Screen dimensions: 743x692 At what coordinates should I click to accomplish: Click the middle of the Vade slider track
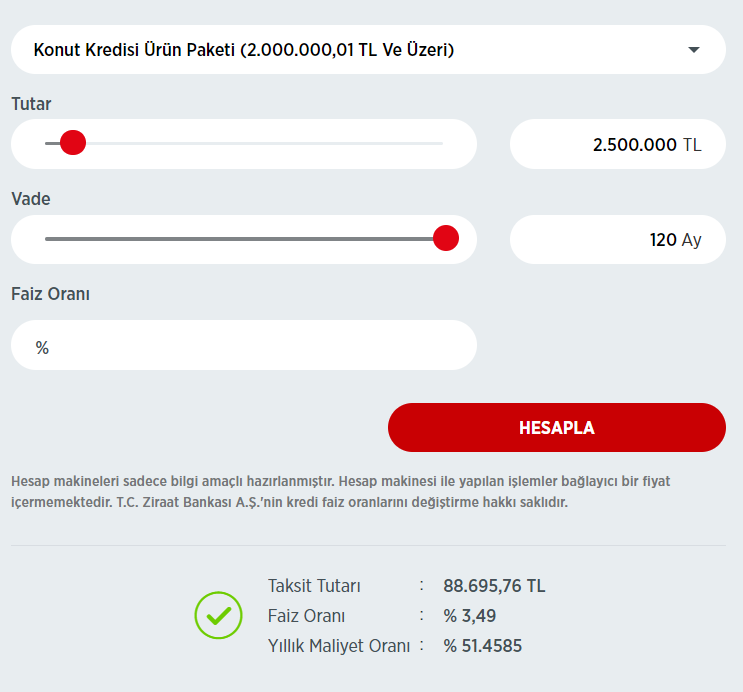(x=244, y=239)
